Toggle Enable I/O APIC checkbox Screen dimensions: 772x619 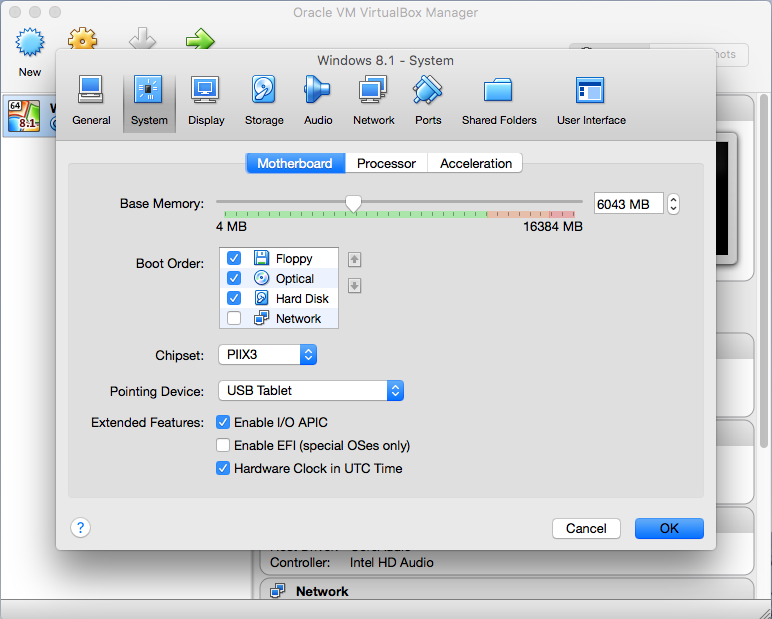223,422
